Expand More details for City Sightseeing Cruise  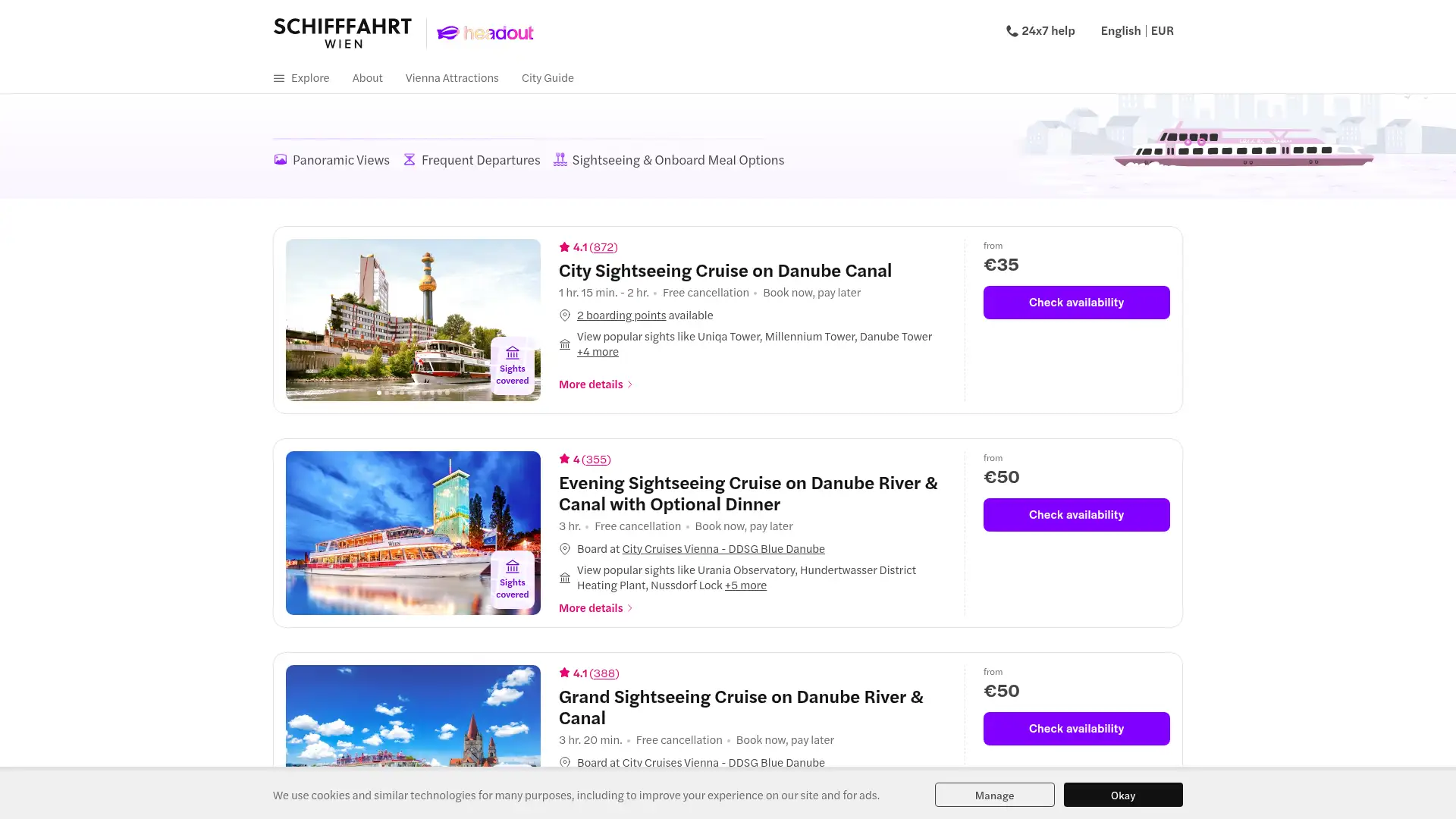(595, 384)
